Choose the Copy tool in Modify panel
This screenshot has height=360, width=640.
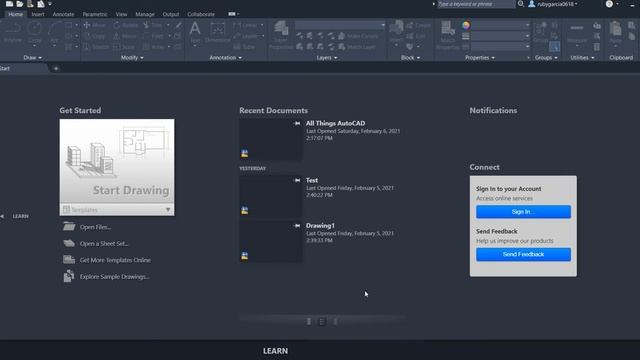(x=95, y=36)
